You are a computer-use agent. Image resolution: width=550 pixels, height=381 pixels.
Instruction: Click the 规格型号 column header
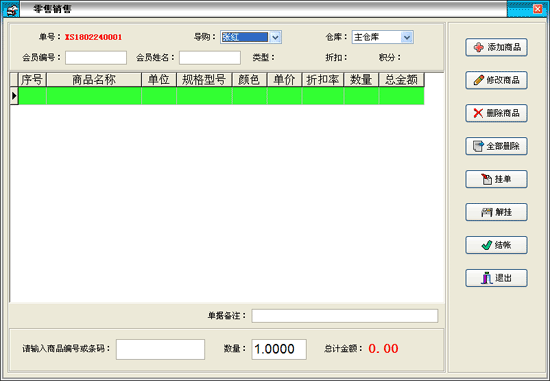pyautogui.click(x=204, y=80)
